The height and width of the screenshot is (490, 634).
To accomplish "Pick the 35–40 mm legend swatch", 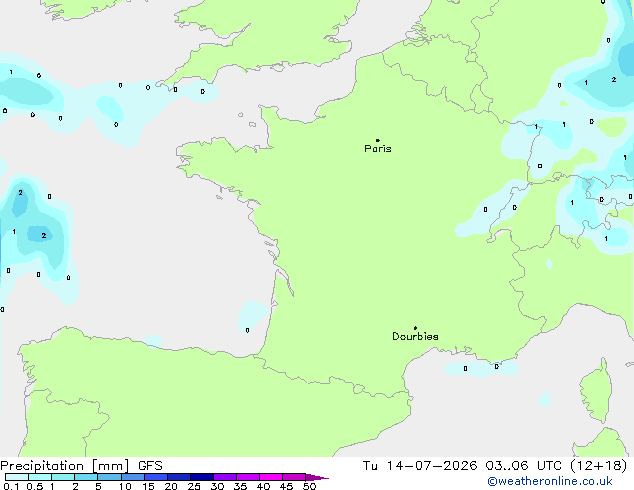I will click(x=248, y=477).
